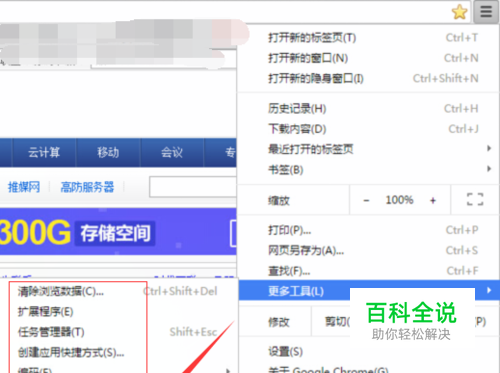The image size is (500, 373).
Task: Choose 打印(P)... menu item
Action: click(369, 230)
